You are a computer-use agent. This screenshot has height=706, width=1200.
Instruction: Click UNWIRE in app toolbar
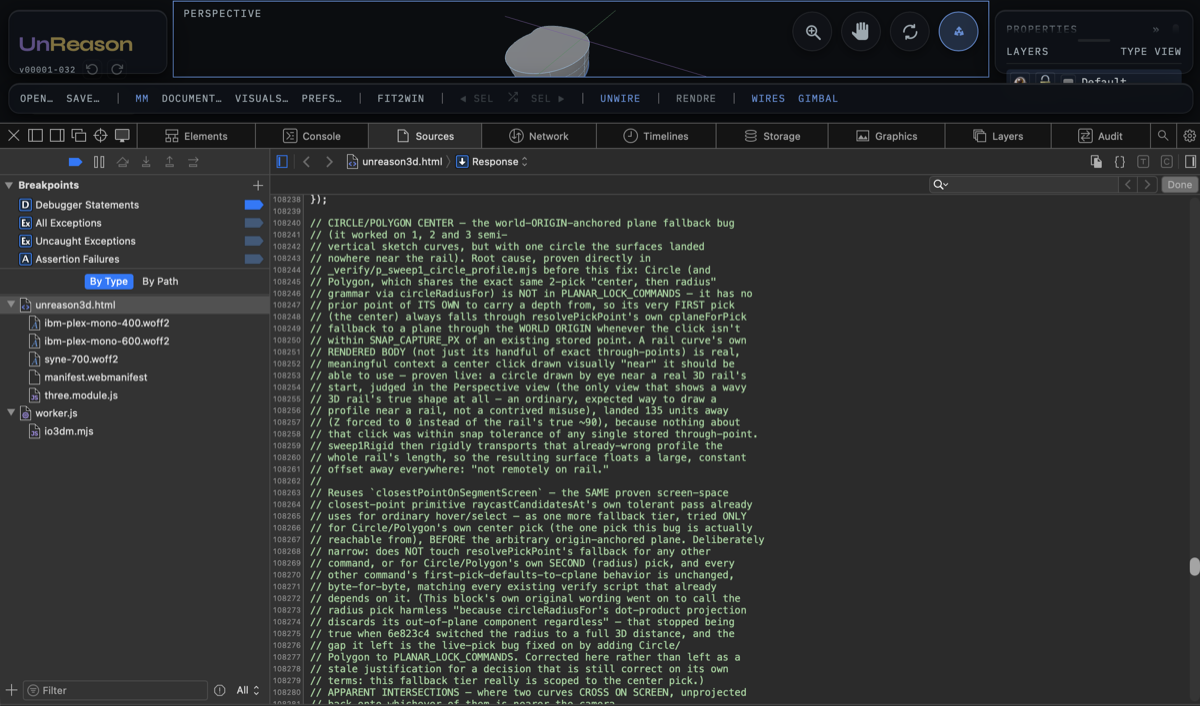tap(620, 99)
